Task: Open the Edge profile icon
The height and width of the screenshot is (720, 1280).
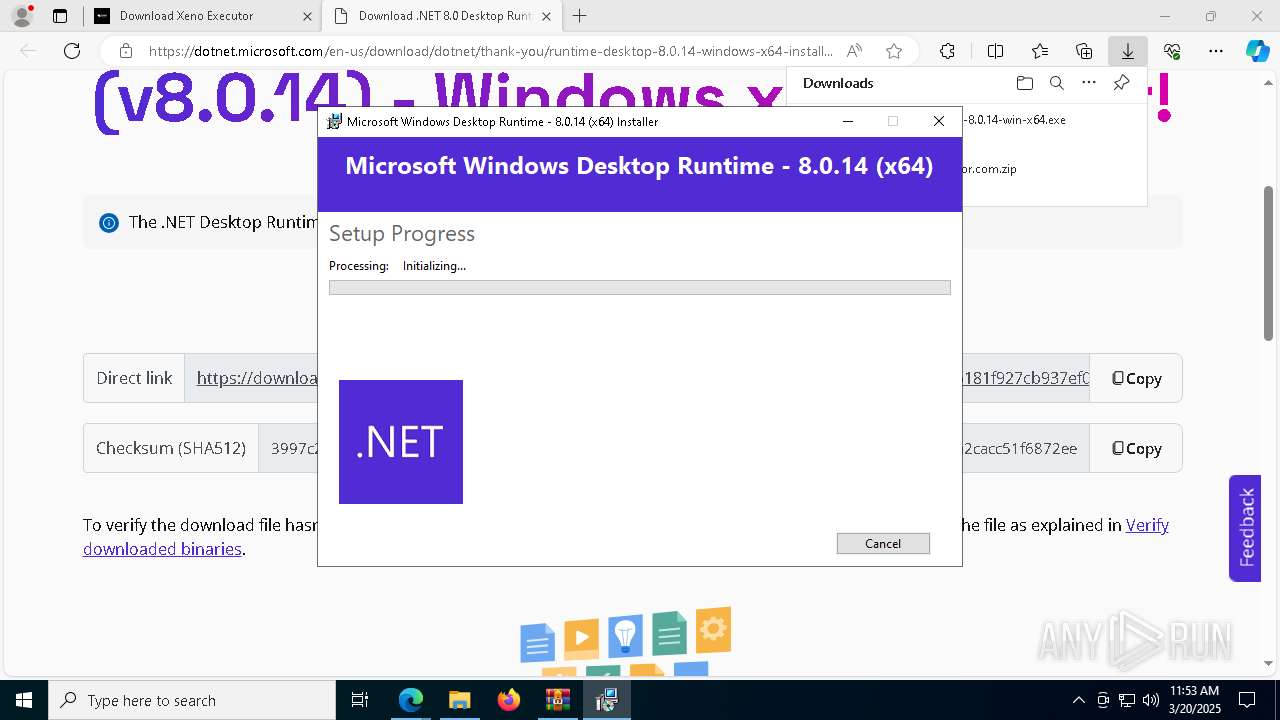Action: point(21,16)
